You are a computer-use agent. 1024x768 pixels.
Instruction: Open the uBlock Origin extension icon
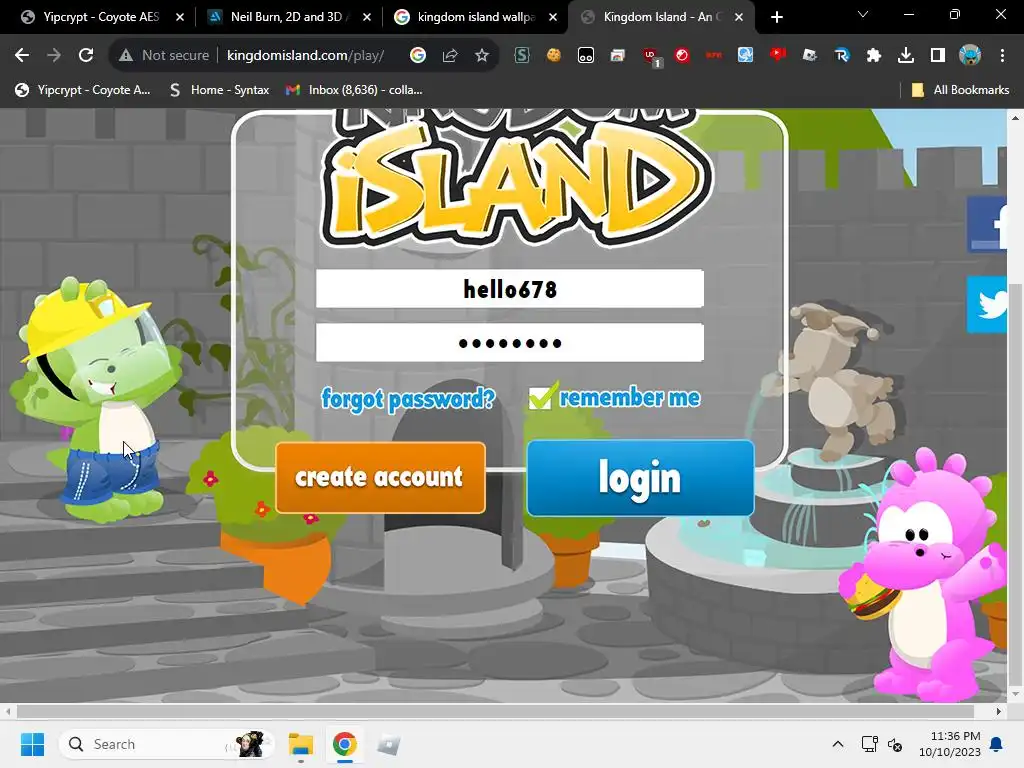click(x=651, y=57)
